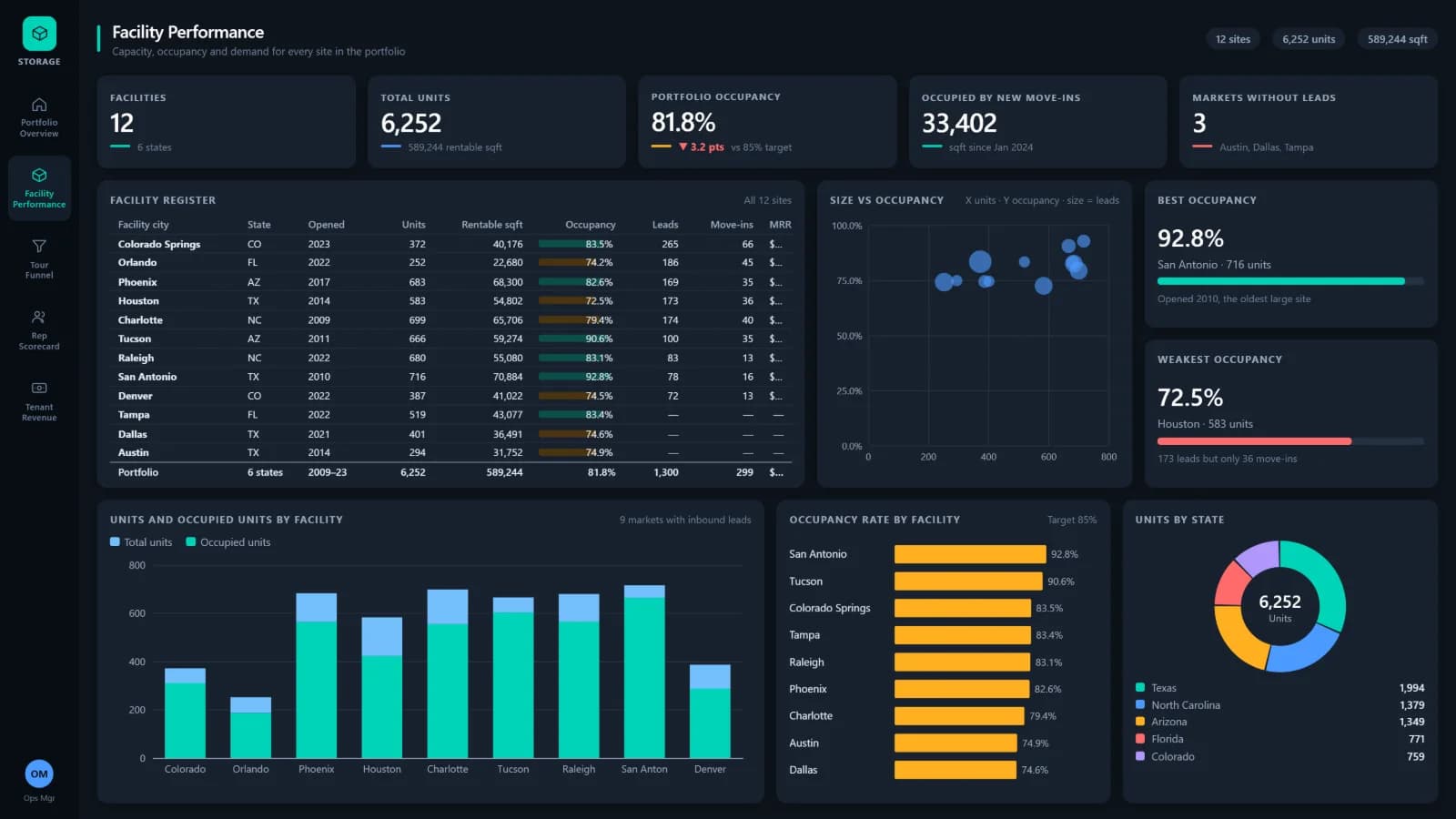Sort table by Leads column header
1456x819 pixels.
(665, 225)
